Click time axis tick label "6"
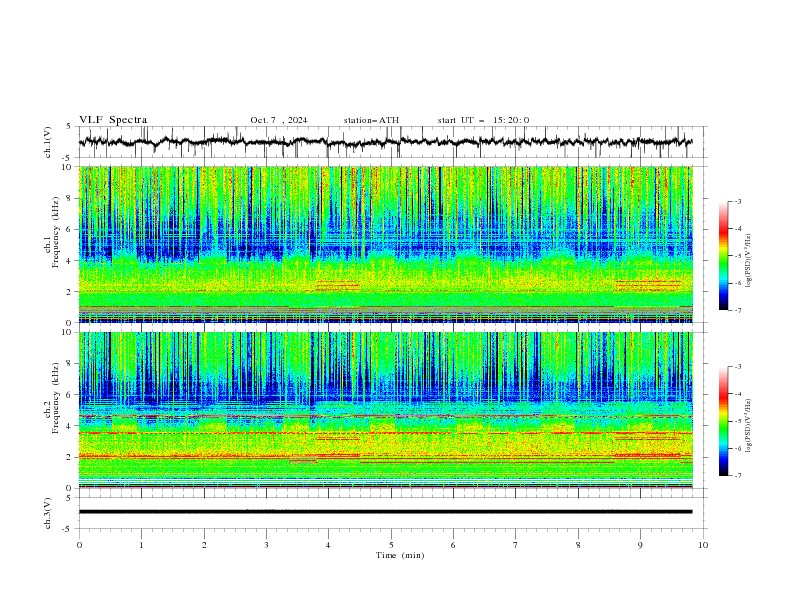 453,545
